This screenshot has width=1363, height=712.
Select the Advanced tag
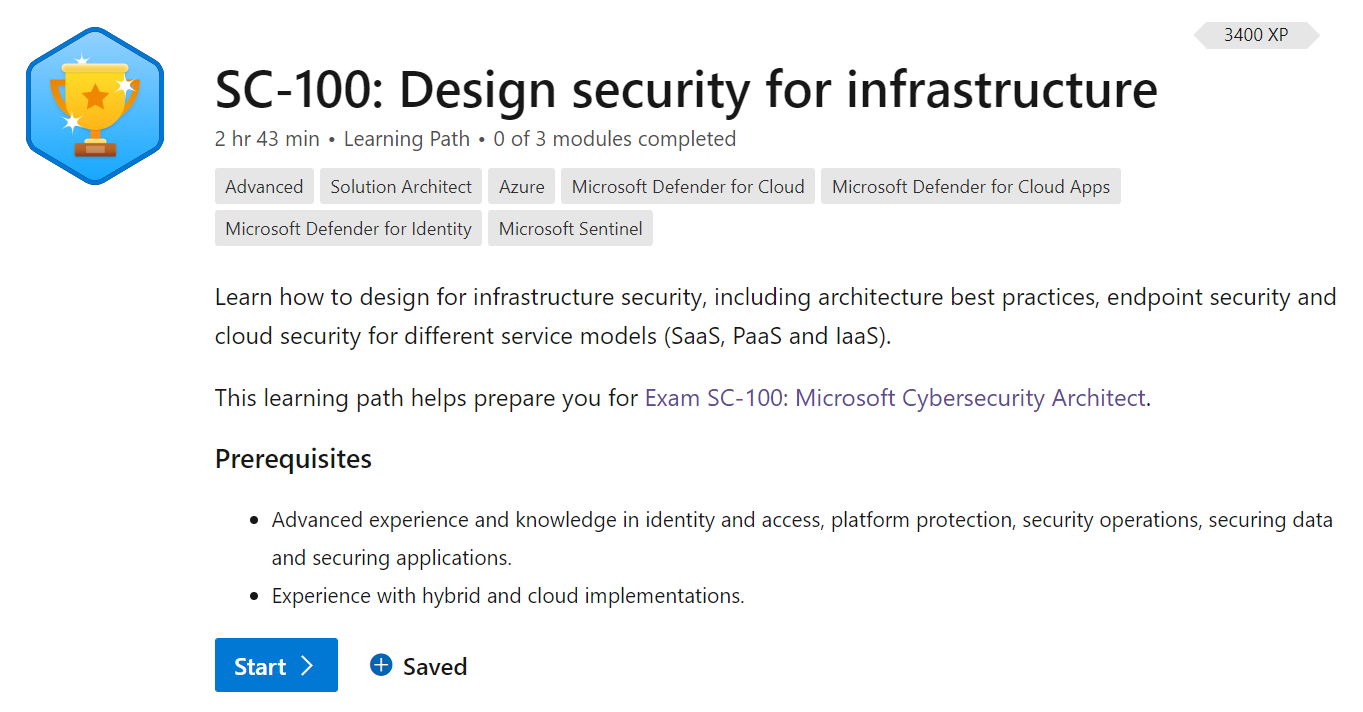click(x=264, y=187)
